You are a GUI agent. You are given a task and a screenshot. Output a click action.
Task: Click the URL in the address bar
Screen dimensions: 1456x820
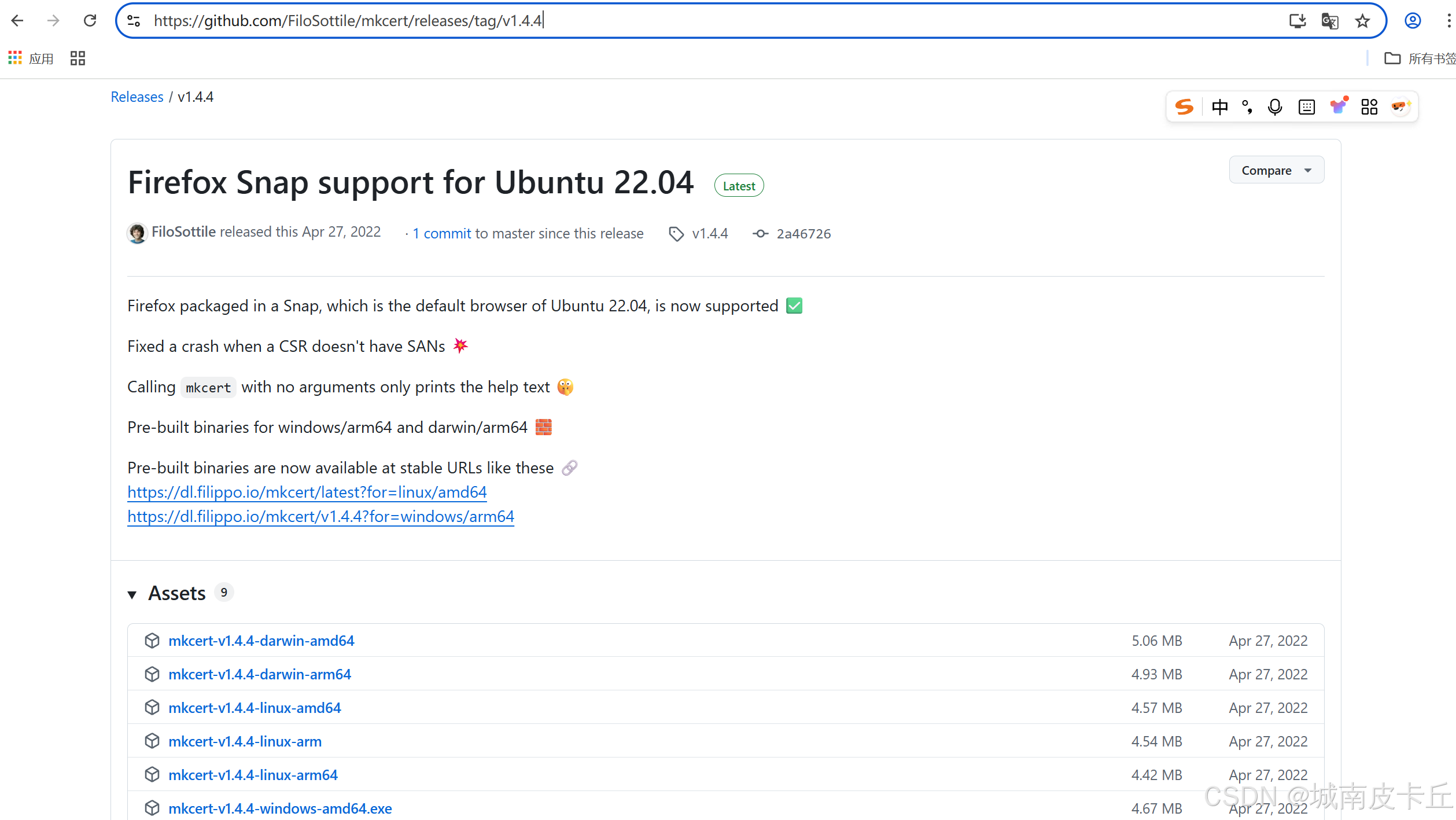pyautogui.click(x=348, y=21)
